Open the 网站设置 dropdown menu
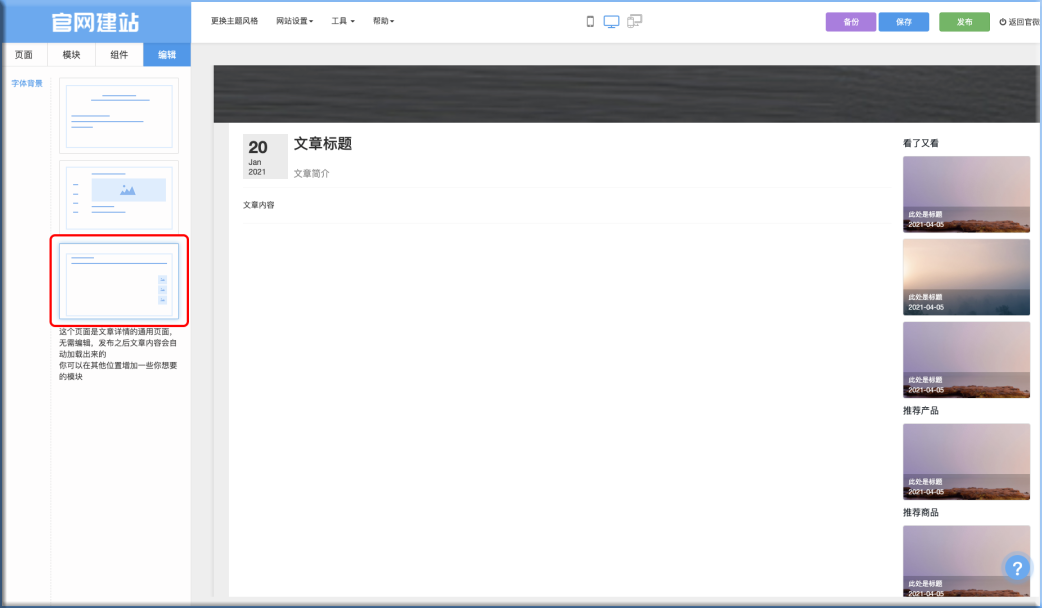This screenshot has height=608, width=1042. (294, 21)
